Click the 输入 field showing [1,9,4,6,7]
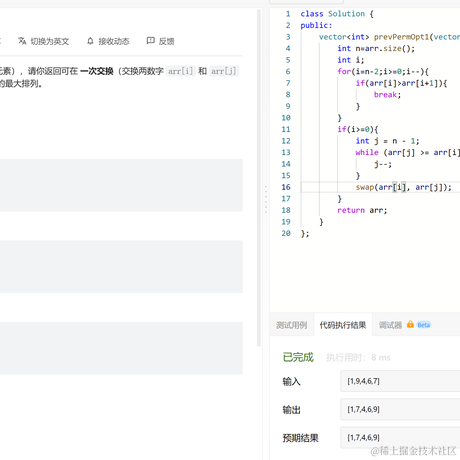 (x=400, y=381)
